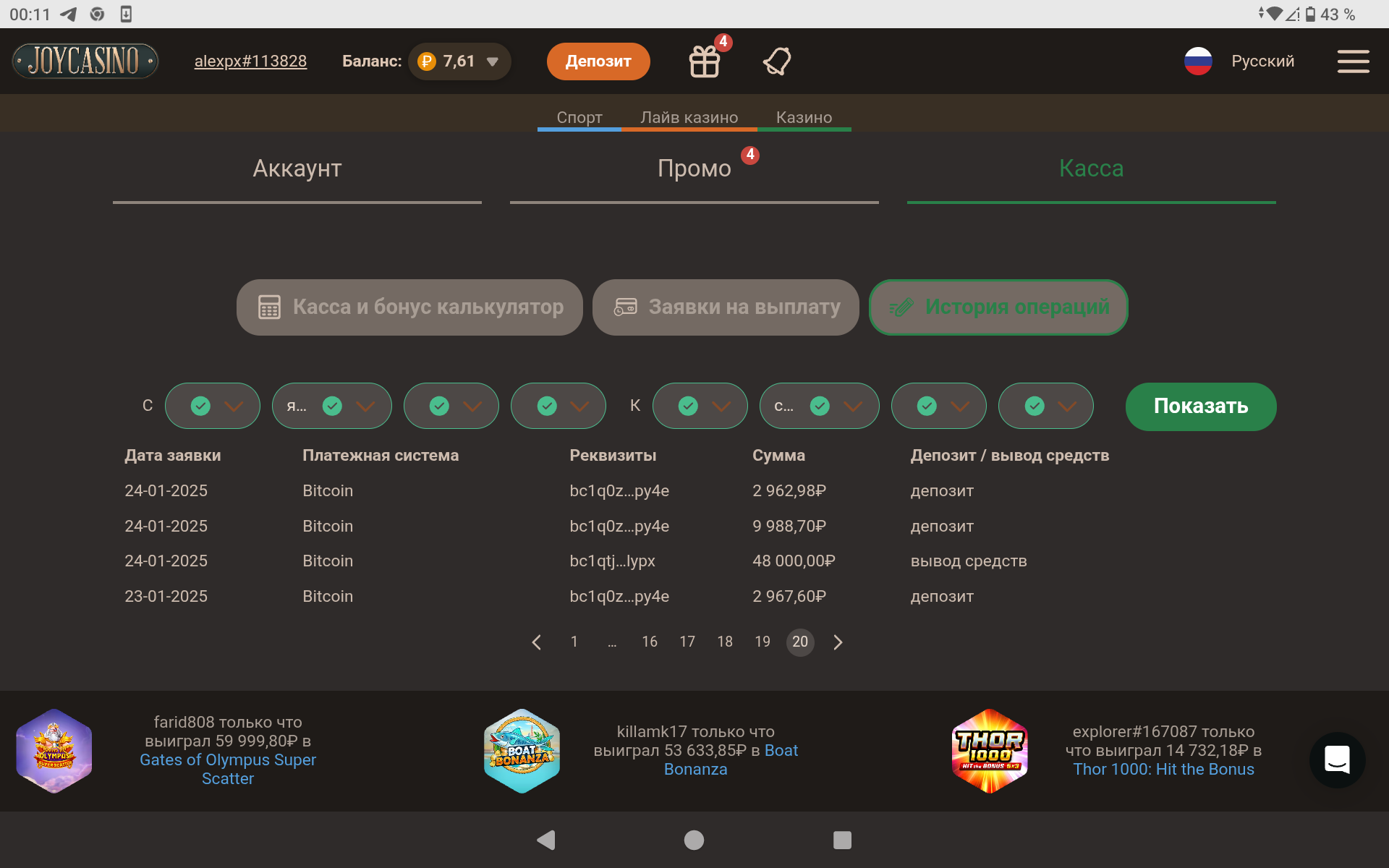Open the Промо tab
1389x868 pixels.
pyautogui.click(x=694, y=169)
